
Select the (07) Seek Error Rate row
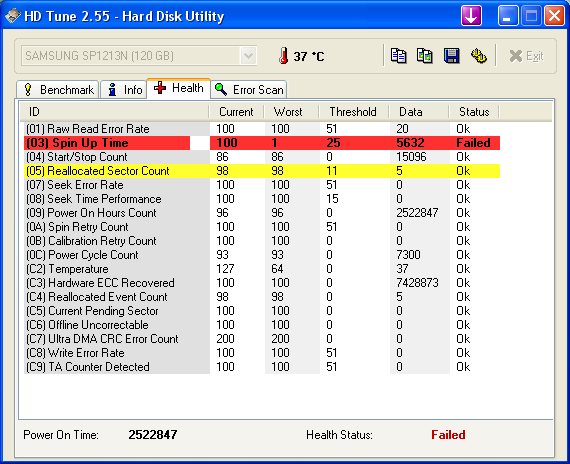tap(262, 185)
